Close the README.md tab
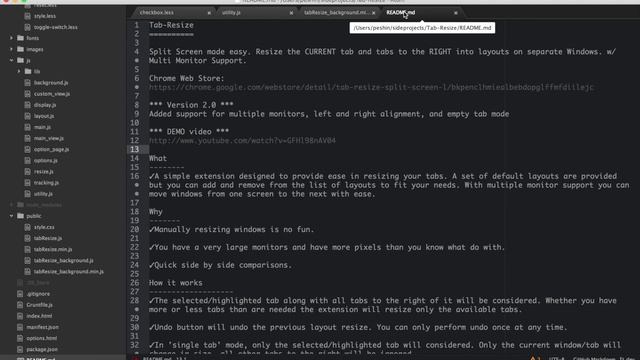The height and width of the screenshot is (360, 640). (x=456, y=13)
